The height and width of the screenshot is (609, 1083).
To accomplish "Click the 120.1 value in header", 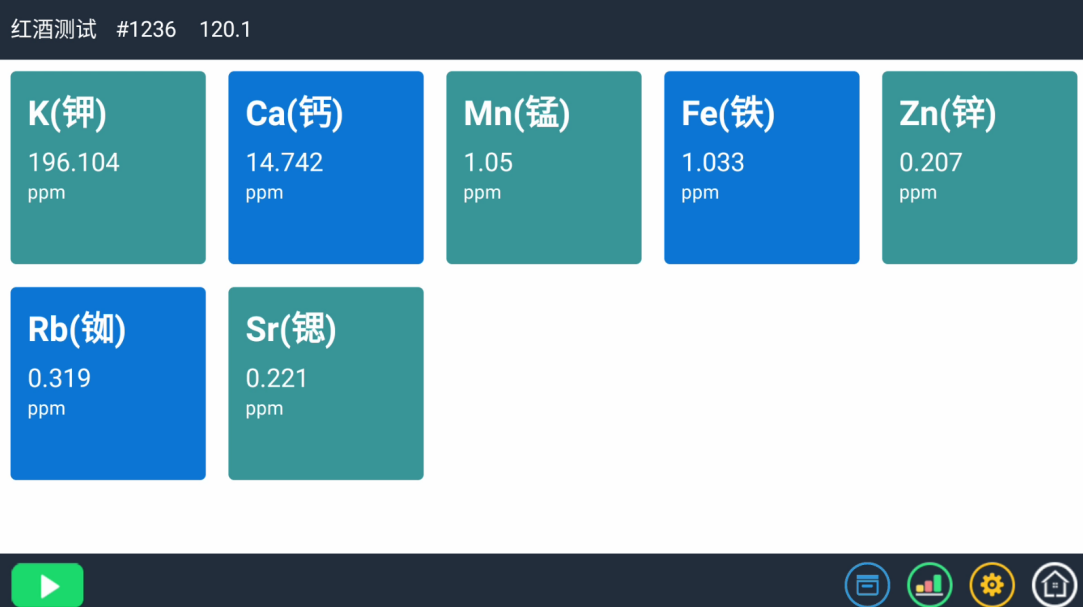I will pyautogui.click(x=225, y=30).
